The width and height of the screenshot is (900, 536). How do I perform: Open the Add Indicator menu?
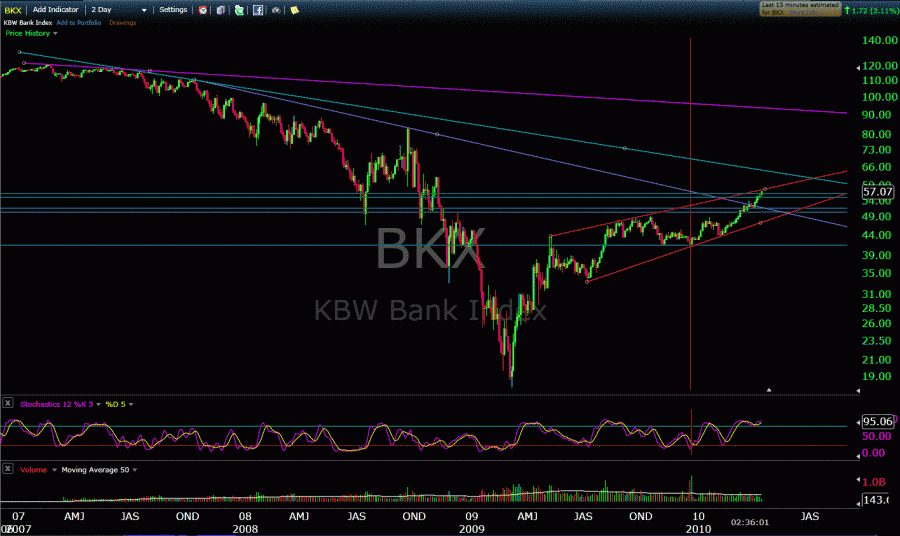point(55,10)
